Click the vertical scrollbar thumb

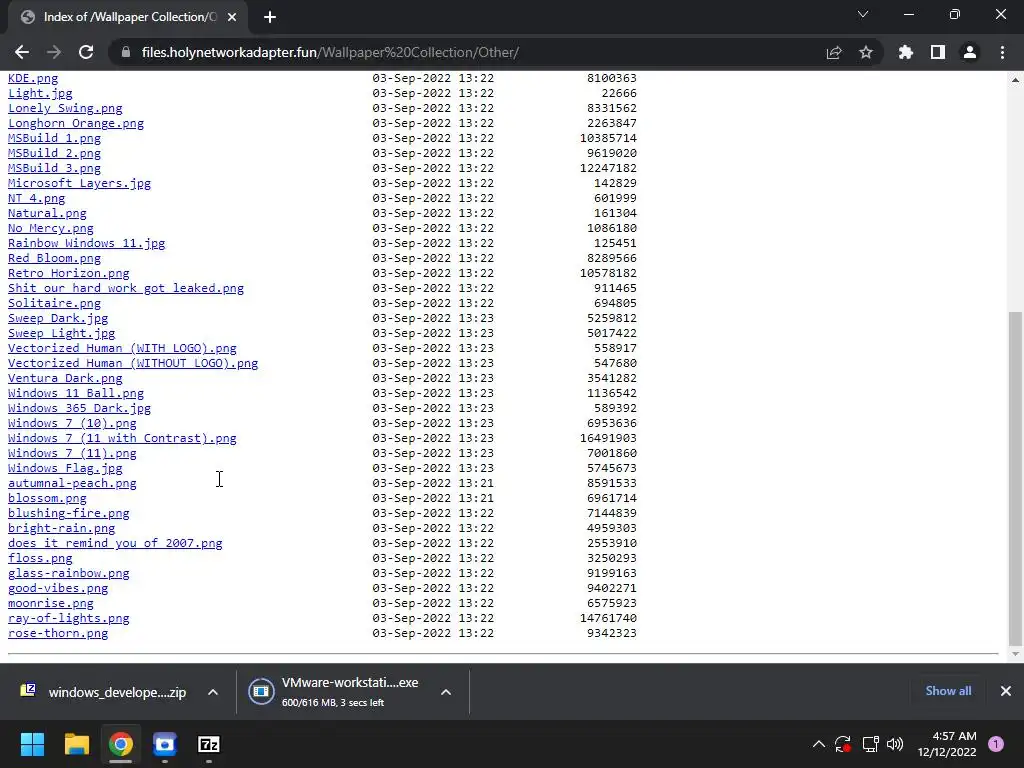pyautogui.click(x=1015, y=479)
